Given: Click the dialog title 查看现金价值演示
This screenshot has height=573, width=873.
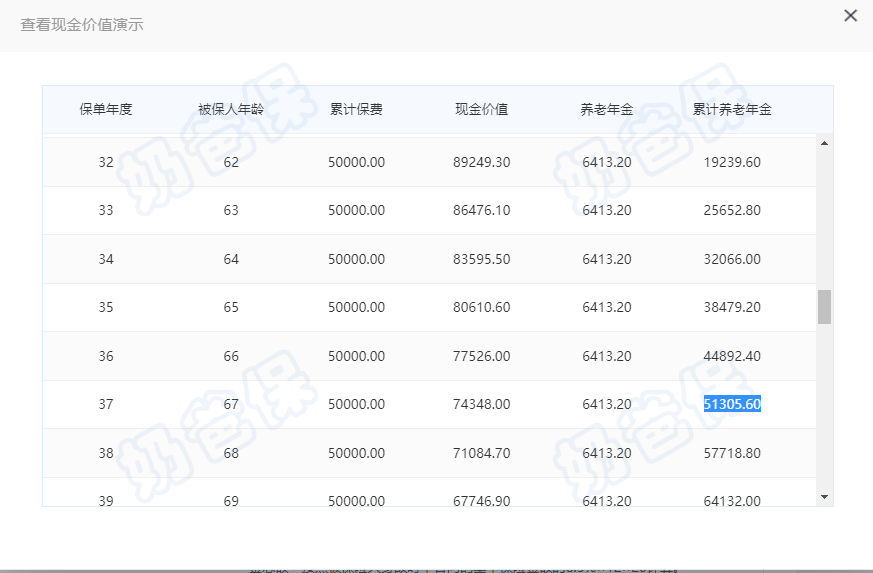Looking at the screenshot, I should click(82, 24).
